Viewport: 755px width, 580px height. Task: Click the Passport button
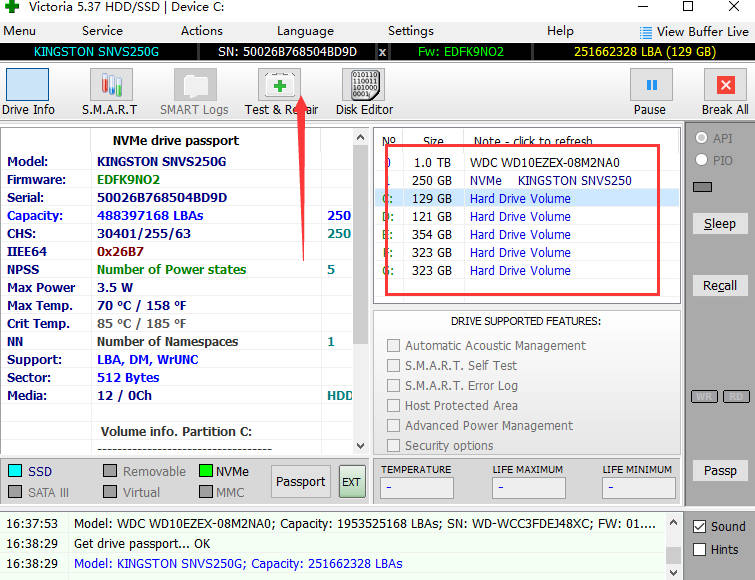pyautogui.click(x=300, y=481)
